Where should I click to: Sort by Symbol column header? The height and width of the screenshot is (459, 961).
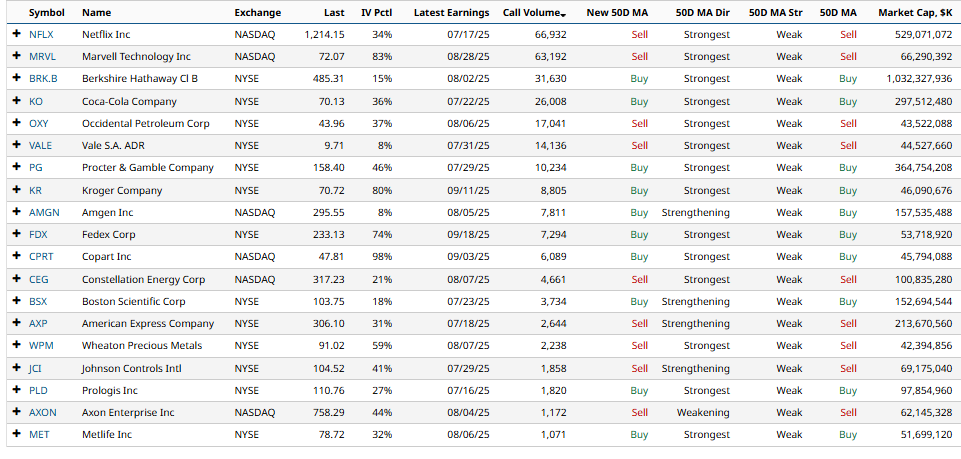pyautogui.click(x=47, y=12)
